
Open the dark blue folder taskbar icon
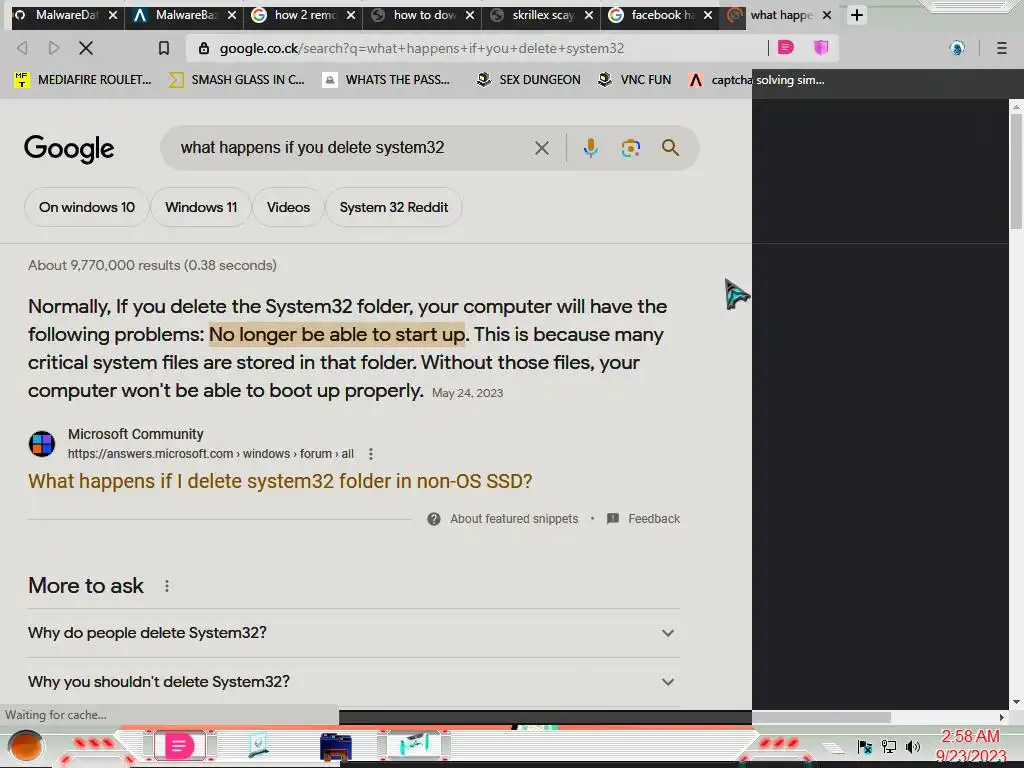click(336, 747)
